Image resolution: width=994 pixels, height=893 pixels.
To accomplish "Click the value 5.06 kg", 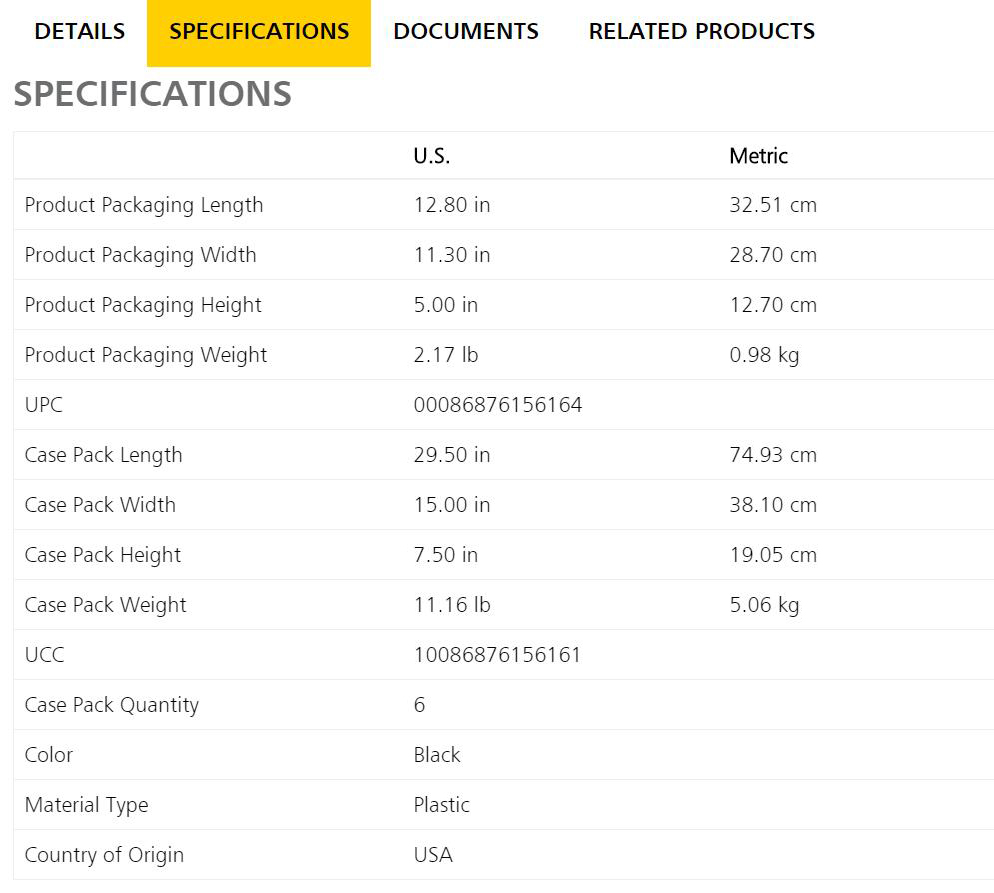I will tap(764, 606).
